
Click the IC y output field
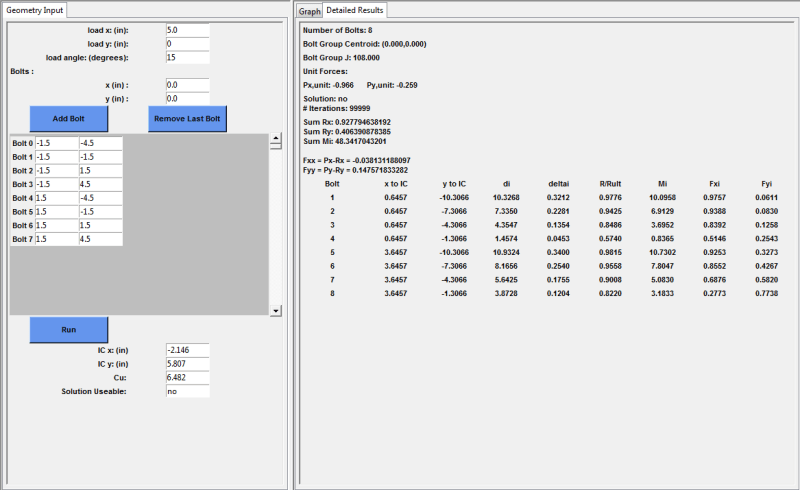point(187,364)
